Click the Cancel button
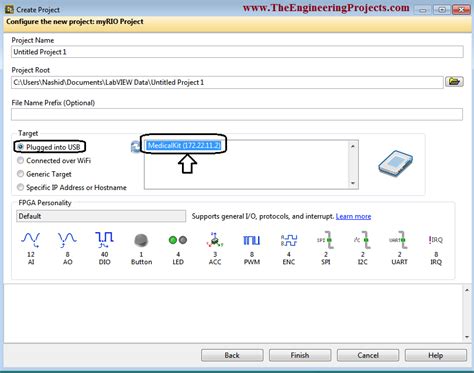The image size is (474, 373). point(368,355)
